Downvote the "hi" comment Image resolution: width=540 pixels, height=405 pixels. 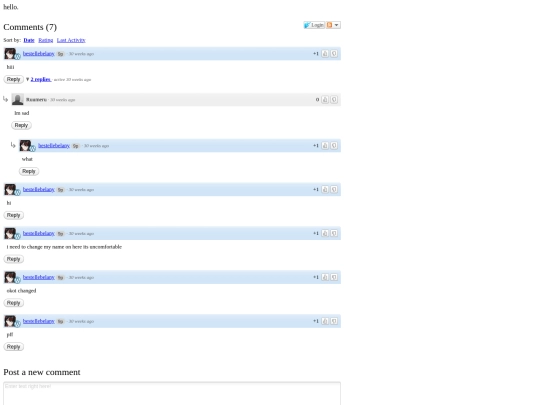(x=334, y=189)
